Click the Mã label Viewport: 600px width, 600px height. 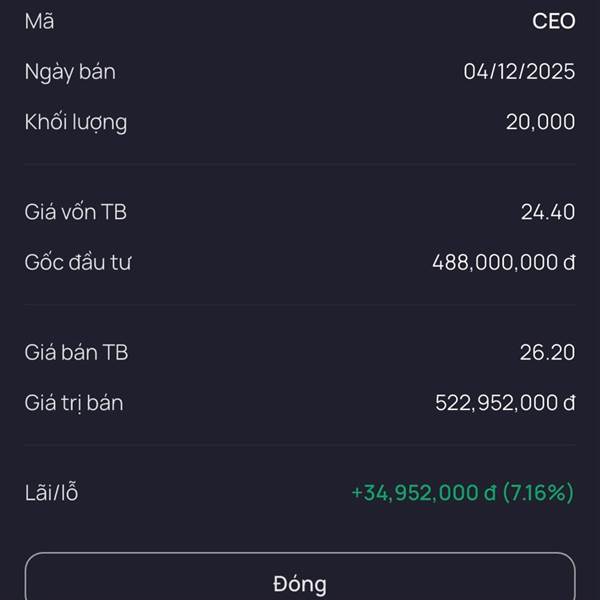39,21
